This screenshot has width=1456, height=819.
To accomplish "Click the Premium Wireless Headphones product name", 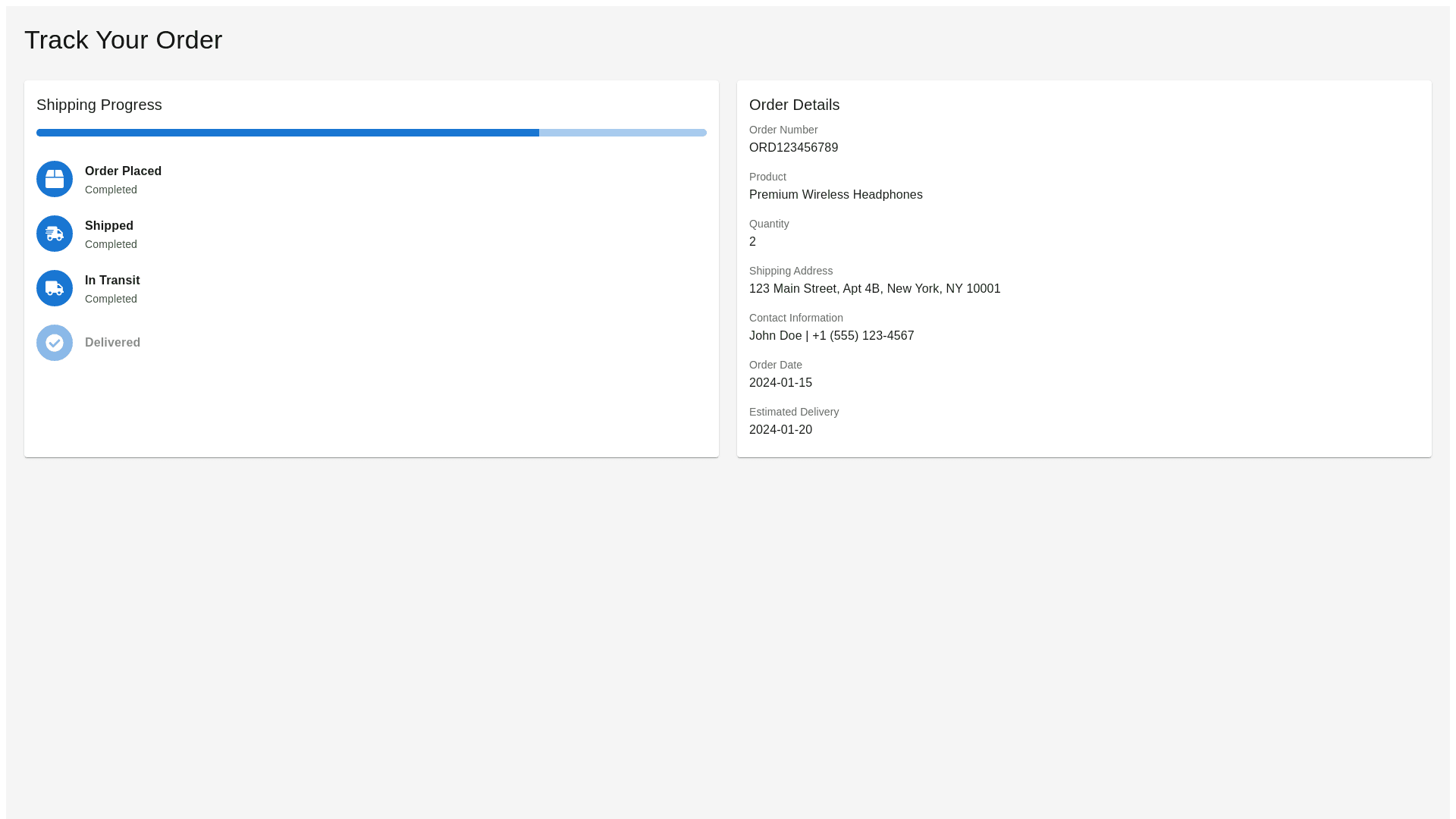I will [836, 195].
